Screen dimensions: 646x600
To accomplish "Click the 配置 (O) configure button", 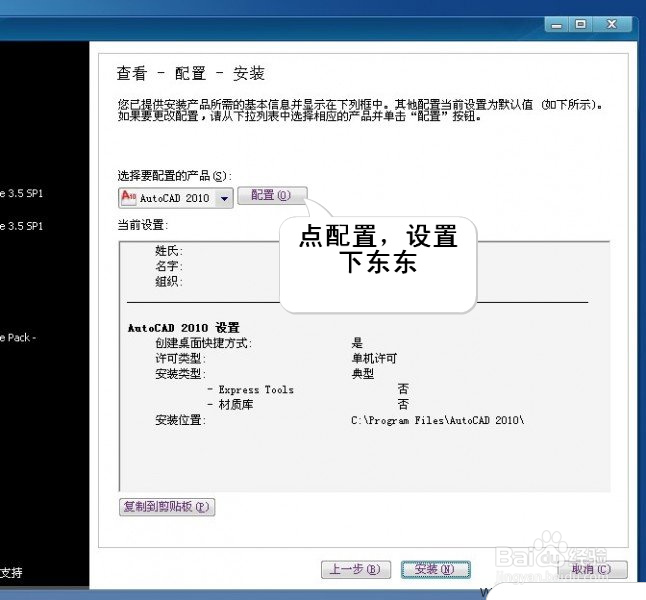I will pos(272,195).
